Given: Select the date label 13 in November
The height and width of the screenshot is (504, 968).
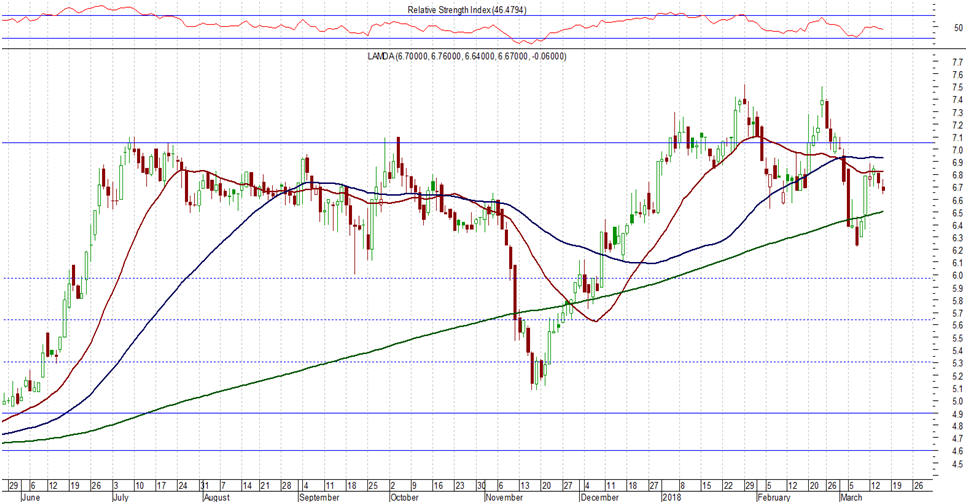Looking at the screenshot, I should point(524,486).
